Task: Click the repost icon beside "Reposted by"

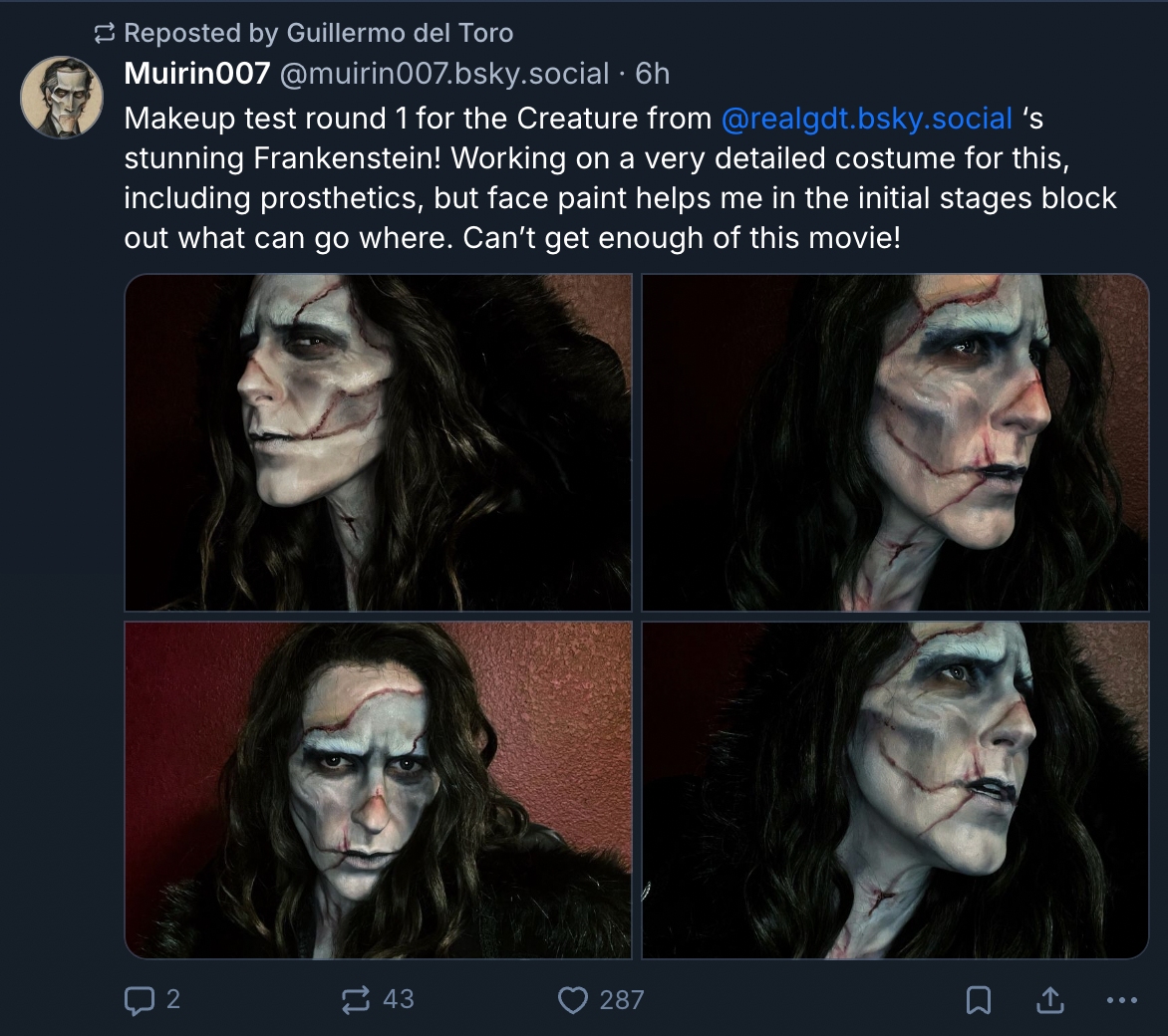Action: 104,34
